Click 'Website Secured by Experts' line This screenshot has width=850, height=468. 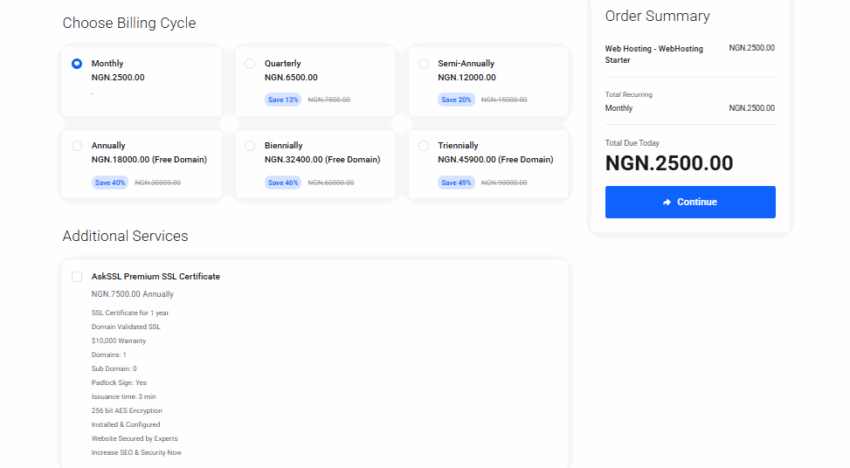pyautogui.click(x=134, y=439)
